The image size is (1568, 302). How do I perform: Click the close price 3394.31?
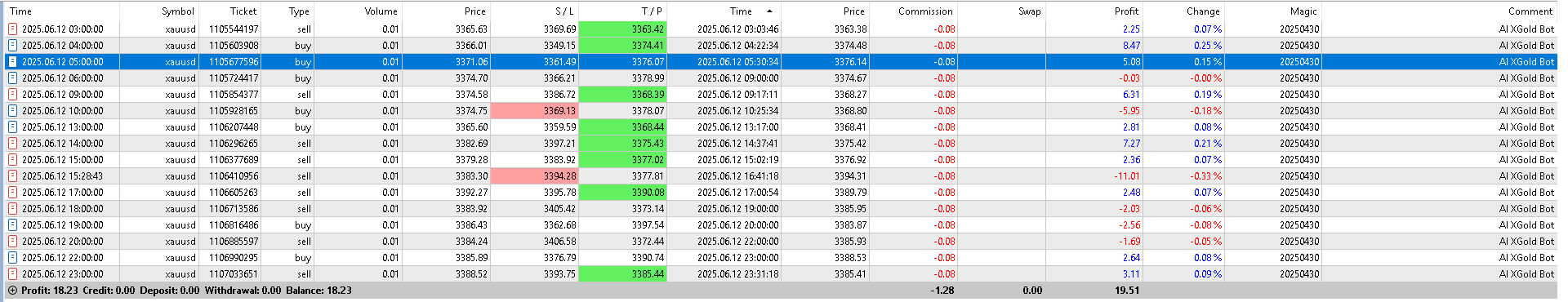click(x=850, y=176)
